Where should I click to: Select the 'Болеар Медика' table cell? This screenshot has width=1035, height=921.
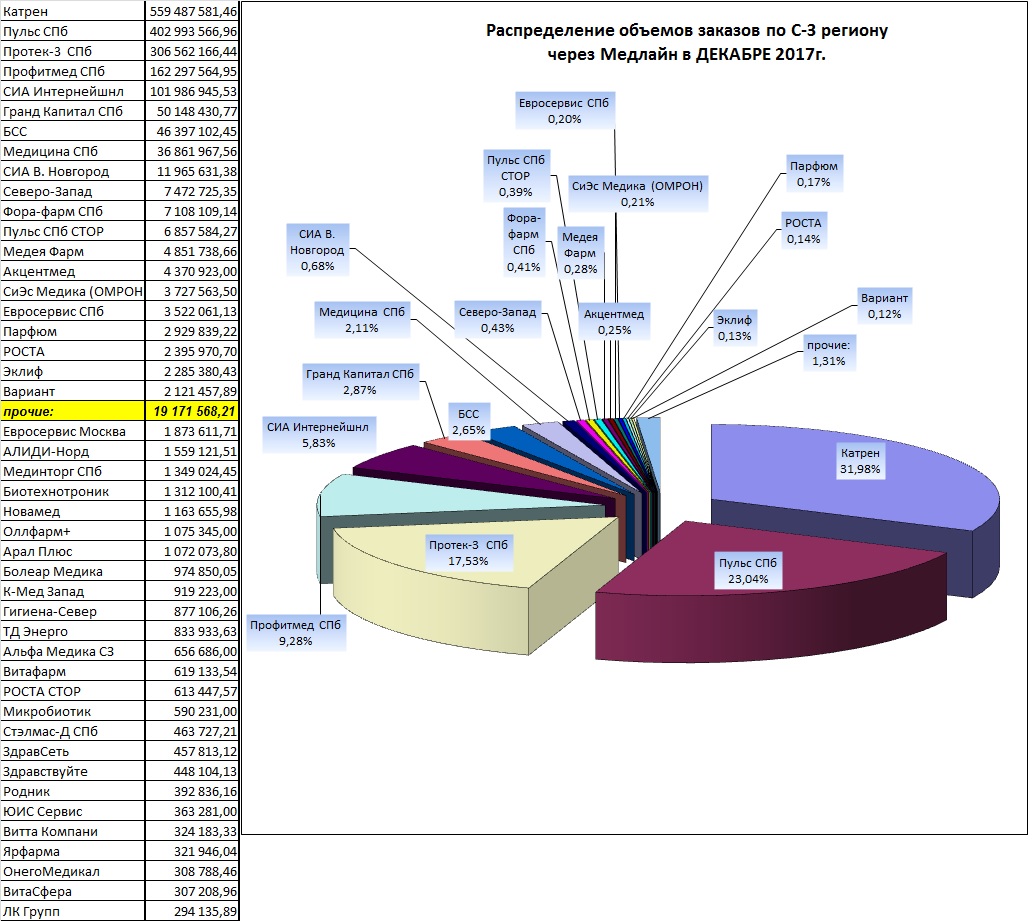[x=73, y=571]
